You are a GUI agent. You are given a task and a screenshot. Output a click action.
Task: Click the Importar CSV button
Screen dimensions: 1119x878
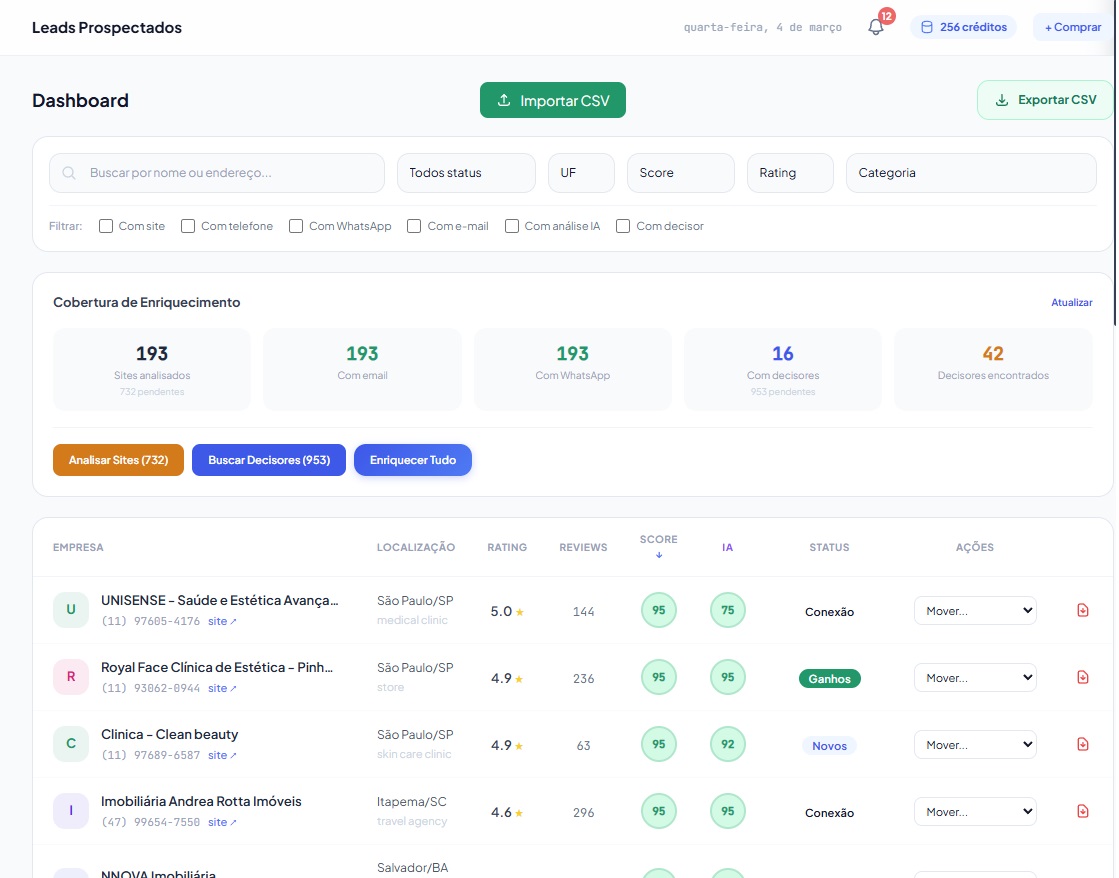pyautogui.click(x=553, y=100)
